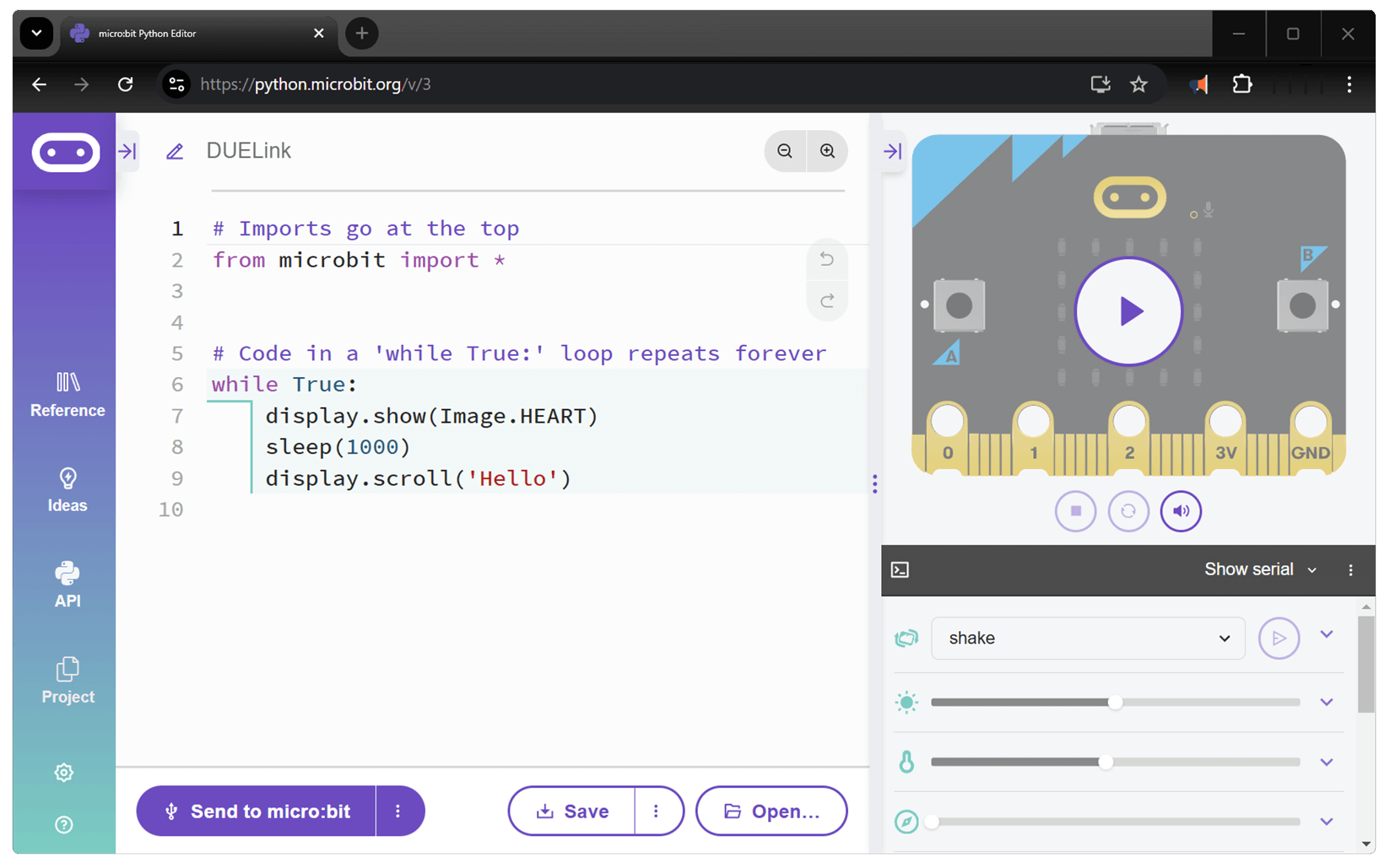
Task: Click the GND pin on simulator
Action: point(1311,437)
